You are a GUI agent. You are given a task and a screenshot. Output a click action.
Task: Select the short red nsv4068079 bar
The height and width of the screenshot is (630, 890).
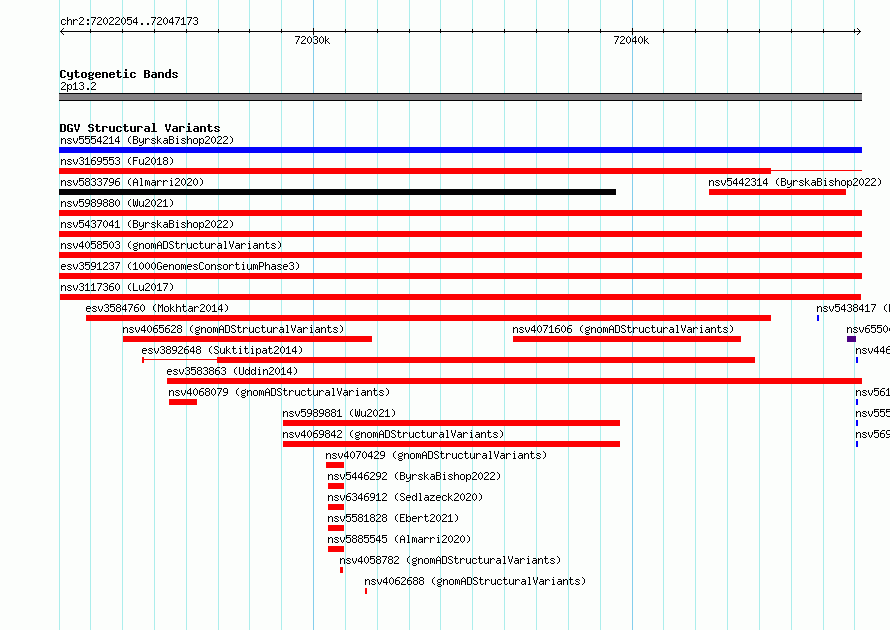[x=183, y=402]
